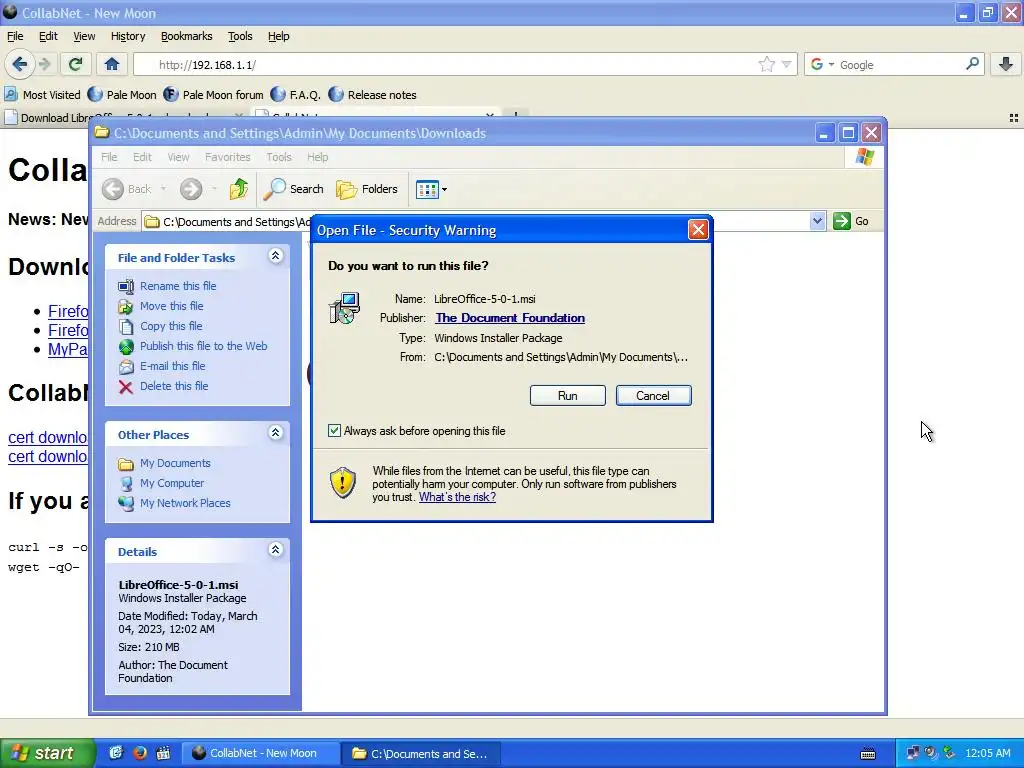Bookmark this page with the star icon

[767, 64]
